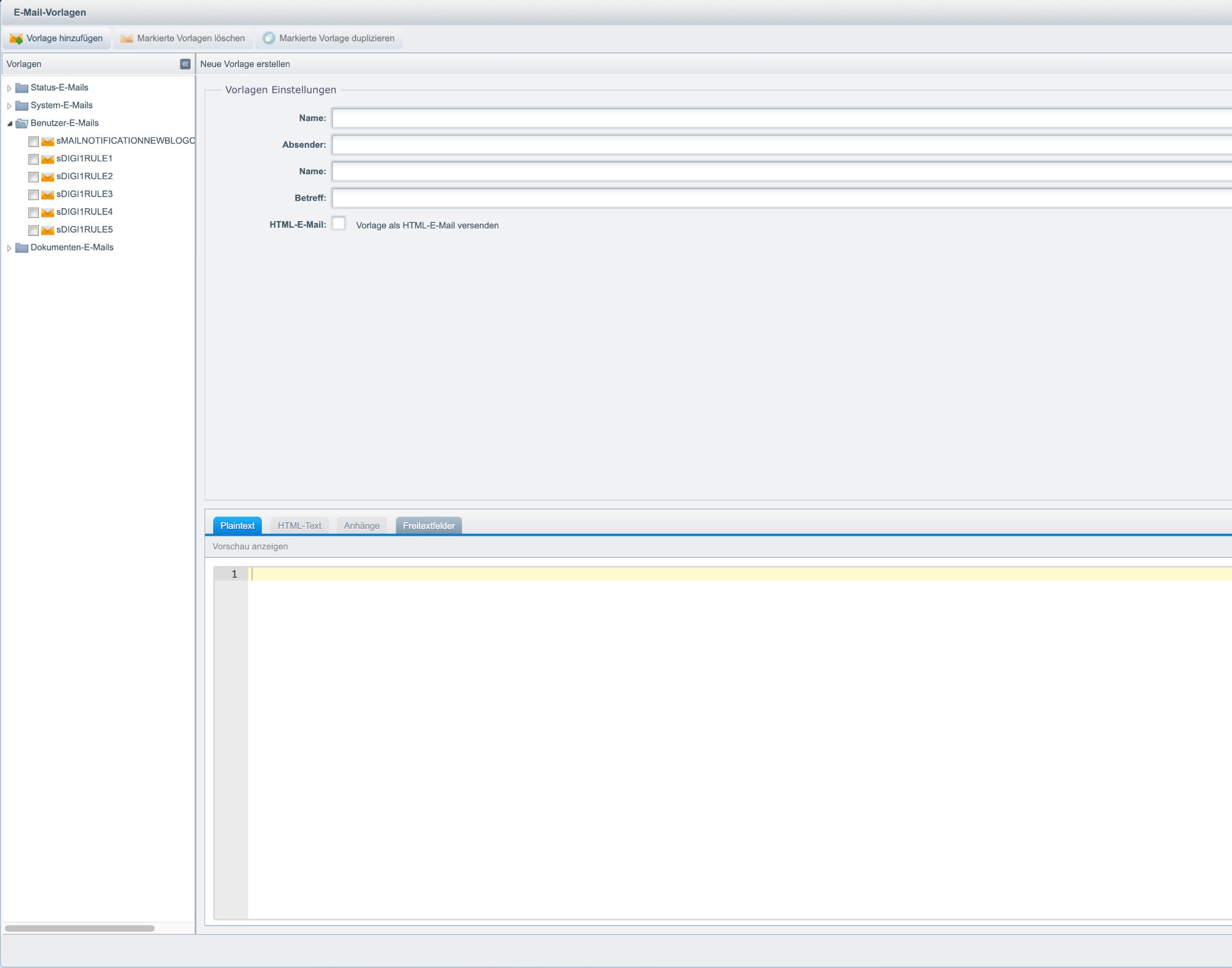Click line 1 in the plaintext editor
This screenshot has width=1232, height=968.
click(740, 574)
